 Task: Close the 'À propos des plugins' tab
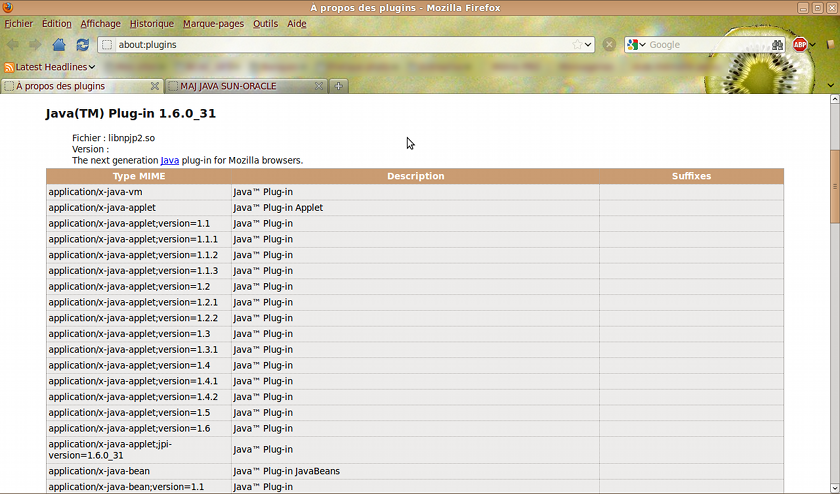click(x=155, y=86)
